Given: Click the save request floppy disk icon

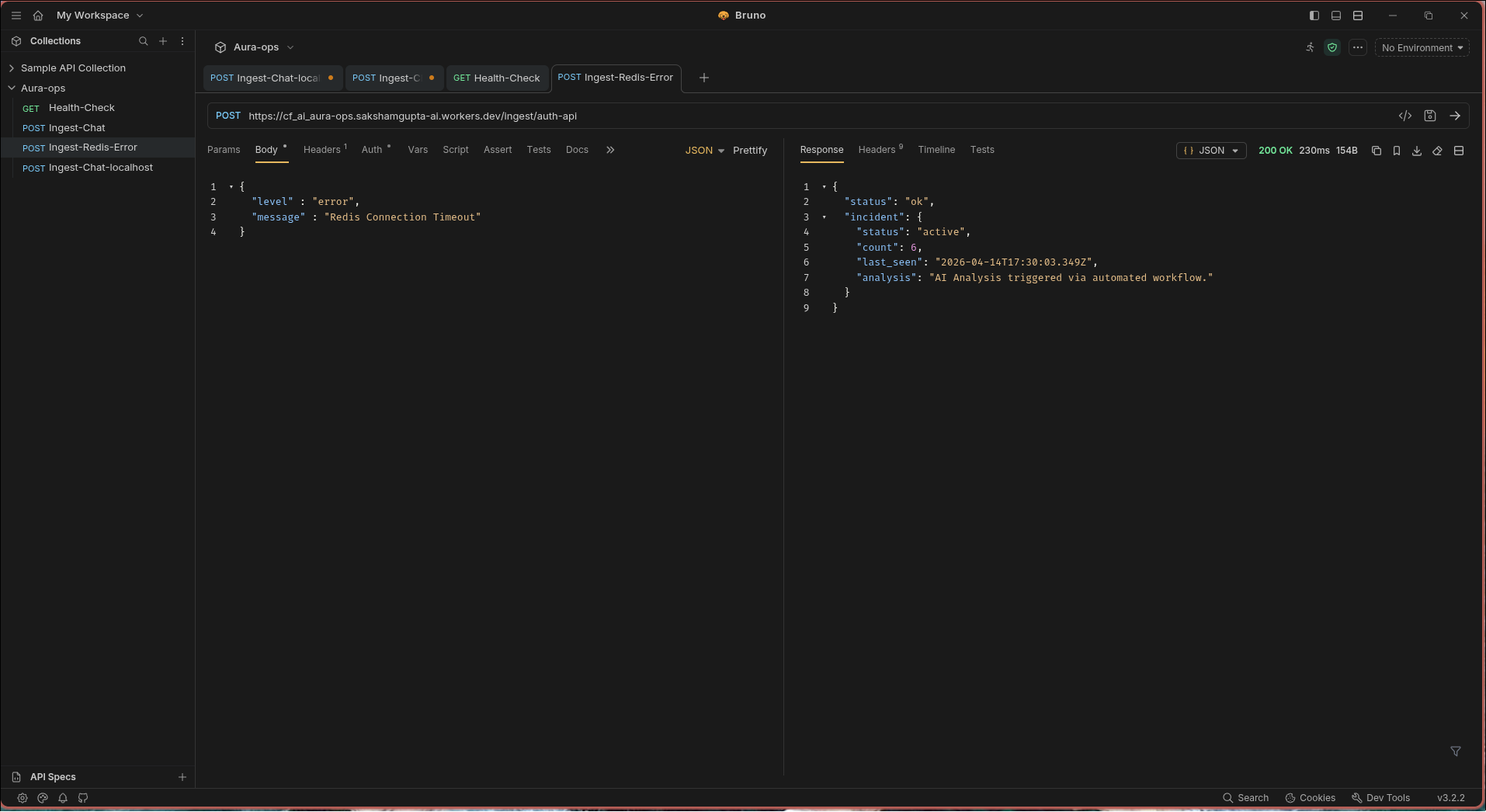Looking at the screenshot, I should click(x=1430, y=116).
